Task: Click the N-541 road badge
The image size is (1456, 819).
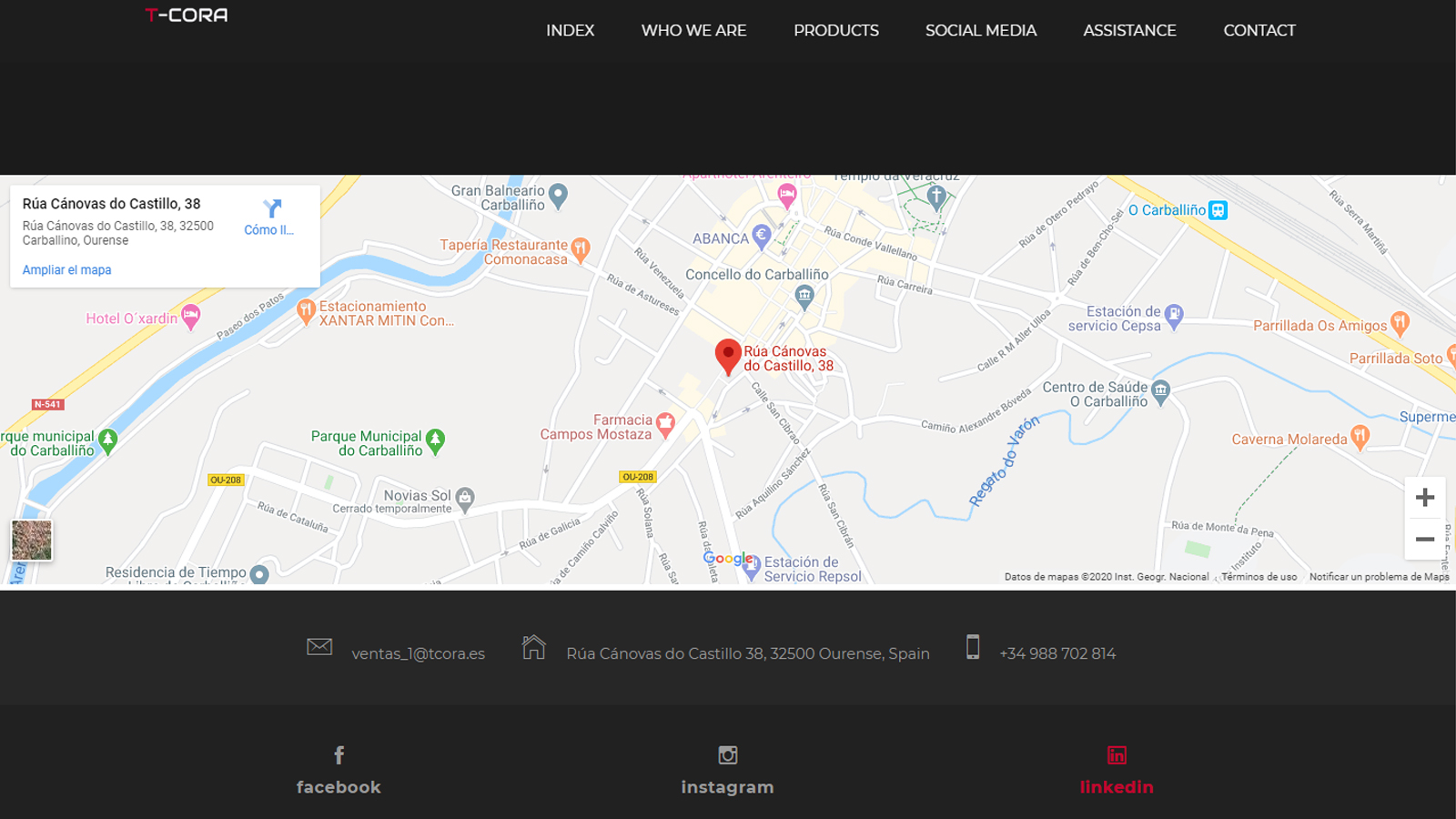Action: (x=47, y=404)
